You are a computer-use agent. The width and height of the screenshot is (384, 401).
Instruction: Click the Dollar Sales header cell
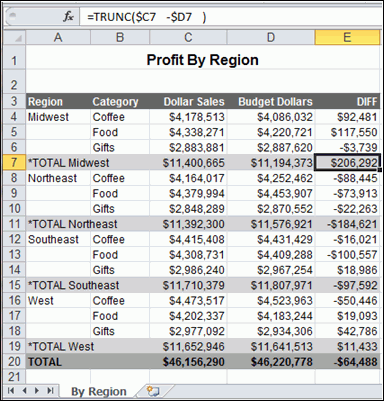point(188,101)
